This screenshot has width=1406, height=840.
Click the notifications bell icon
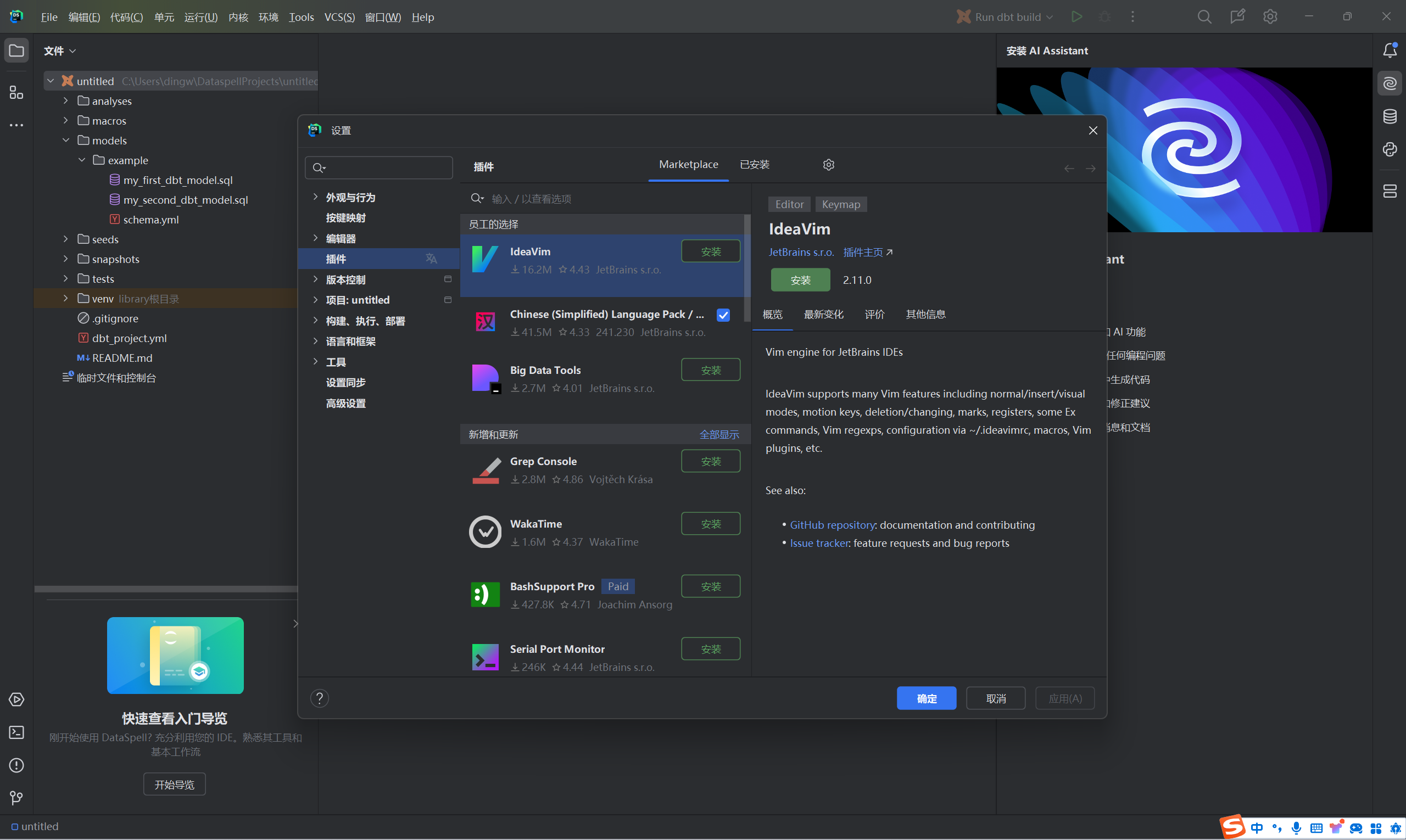1389,51
